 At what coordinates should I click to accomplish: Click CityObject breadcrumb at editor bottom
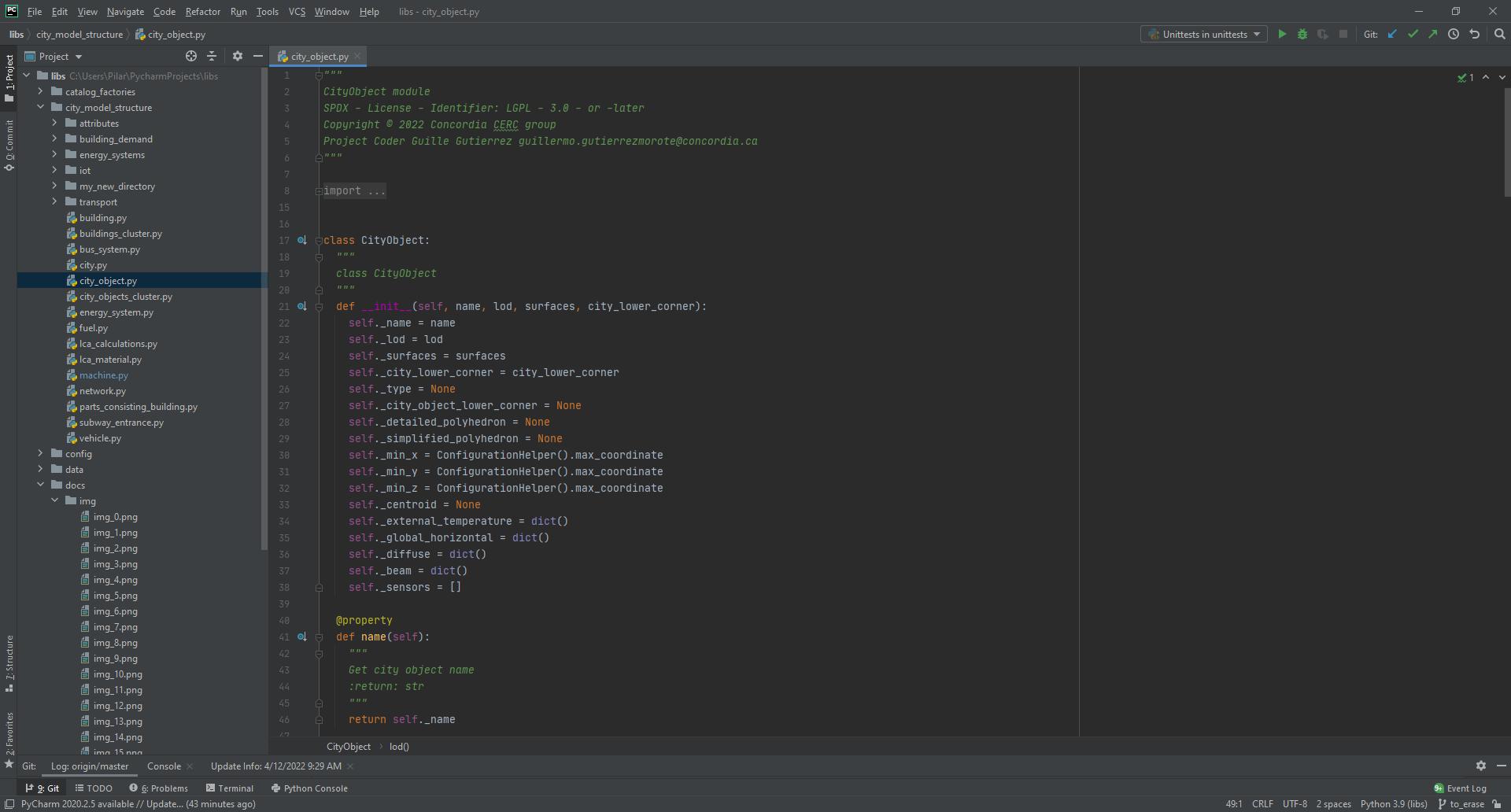pyautogui.click(x=349, y=746)
